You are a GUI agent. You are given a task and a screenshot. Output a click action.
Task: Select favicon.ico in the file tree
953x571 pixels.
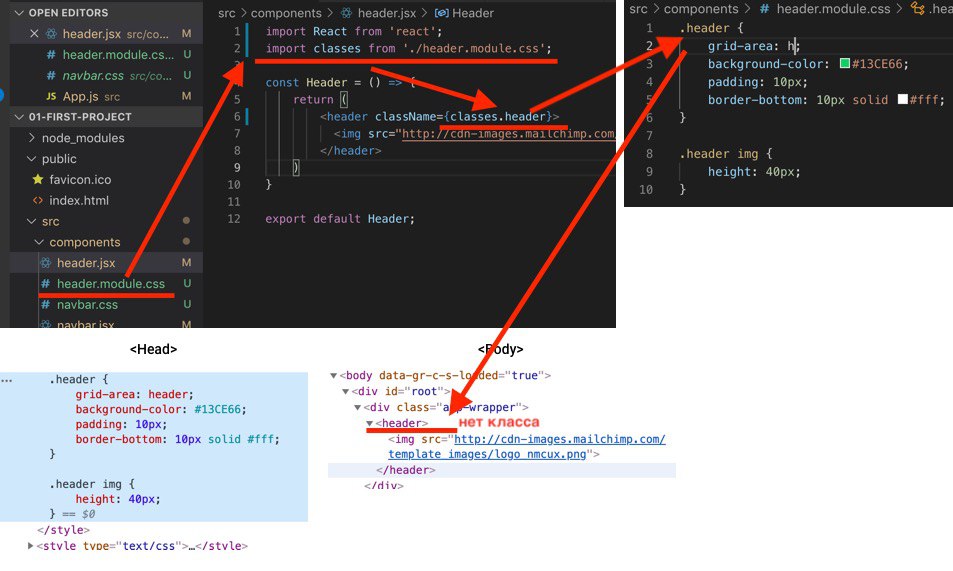click(x=80, y=179)
